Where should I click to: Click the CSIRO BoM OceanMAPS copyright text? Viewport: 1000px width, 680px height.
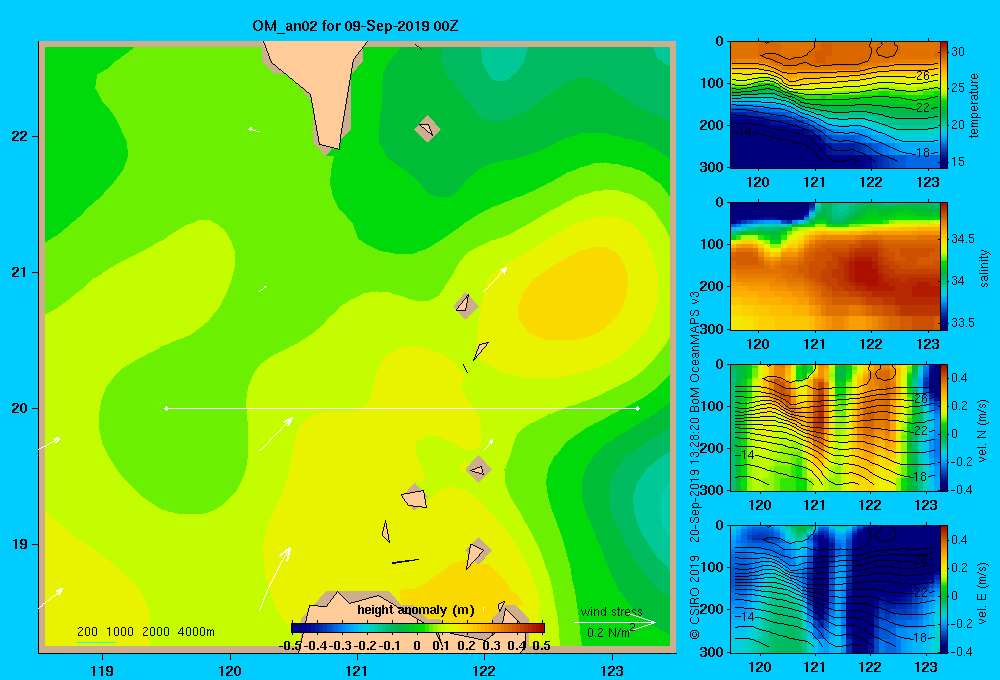click(x=695, y=465)
